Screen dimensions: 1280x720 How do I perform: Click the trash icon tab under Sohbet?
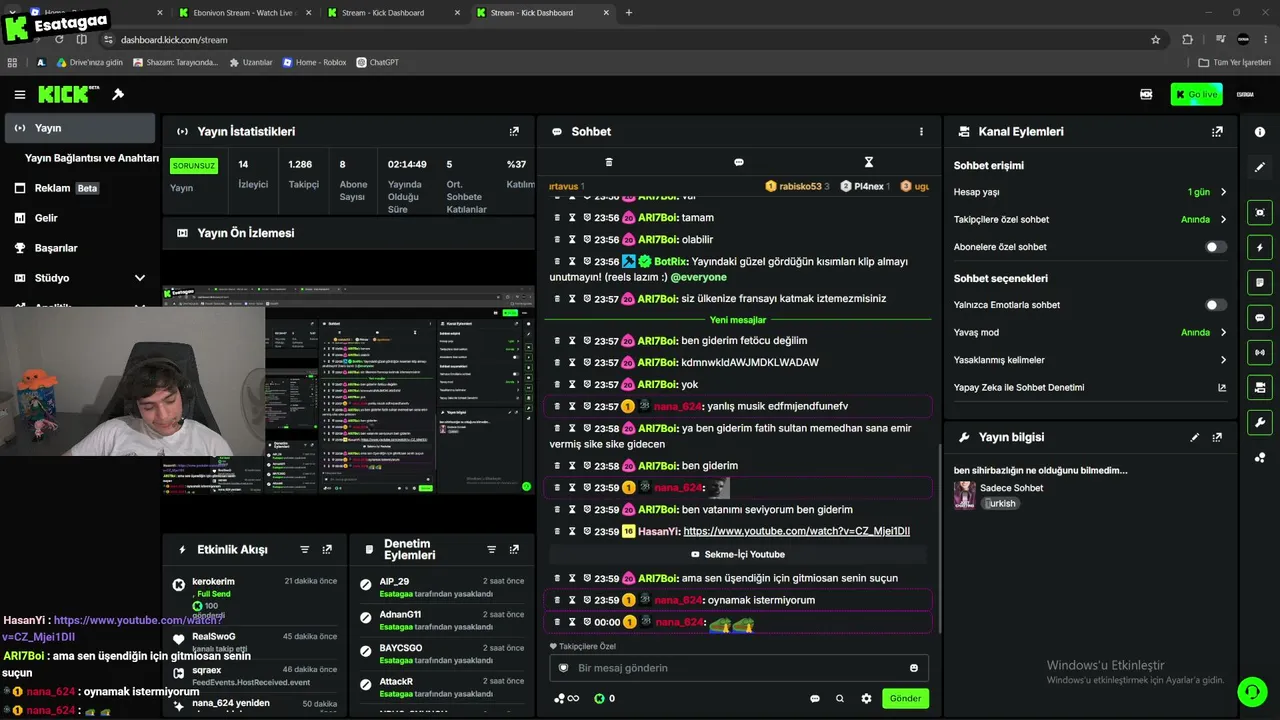point(609,162)
